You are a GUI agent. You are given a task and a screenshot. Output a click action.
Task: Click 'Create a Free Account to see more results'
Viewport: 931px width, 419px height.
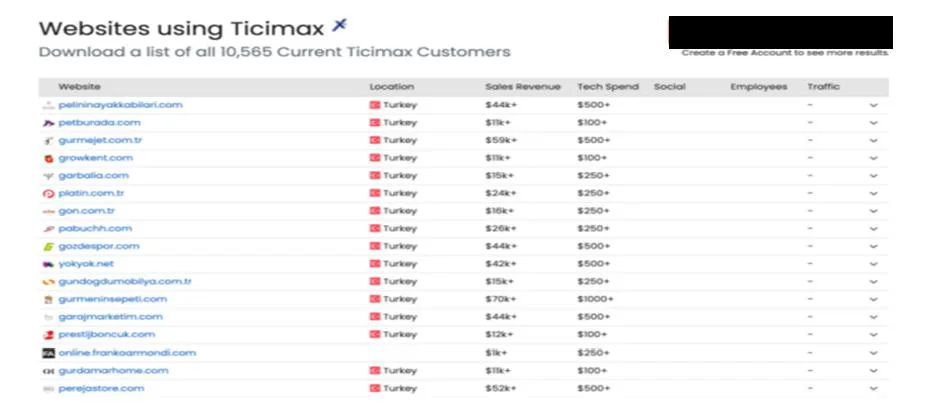785,53
